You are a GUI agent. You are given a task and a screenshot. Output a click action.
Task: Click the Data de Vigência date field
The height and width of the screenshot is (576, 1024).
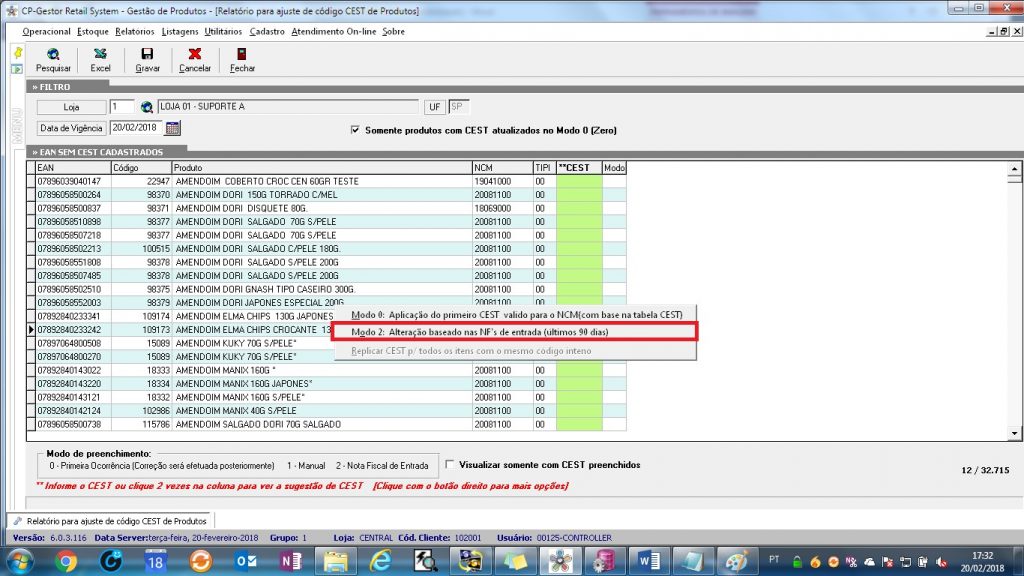point(136,128)
